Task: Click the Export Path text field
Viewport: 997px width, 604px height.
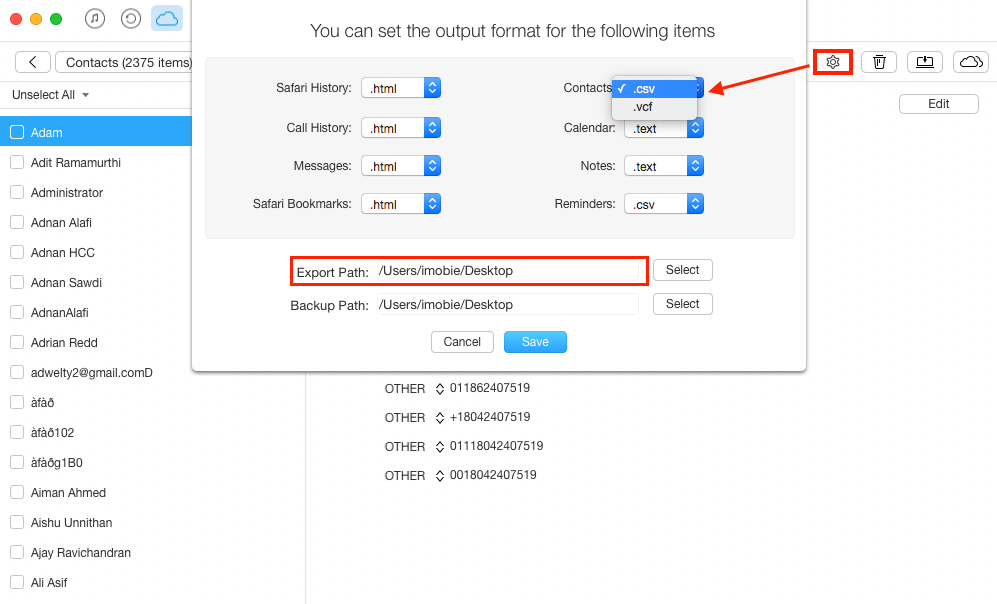Action: [507, 271]
